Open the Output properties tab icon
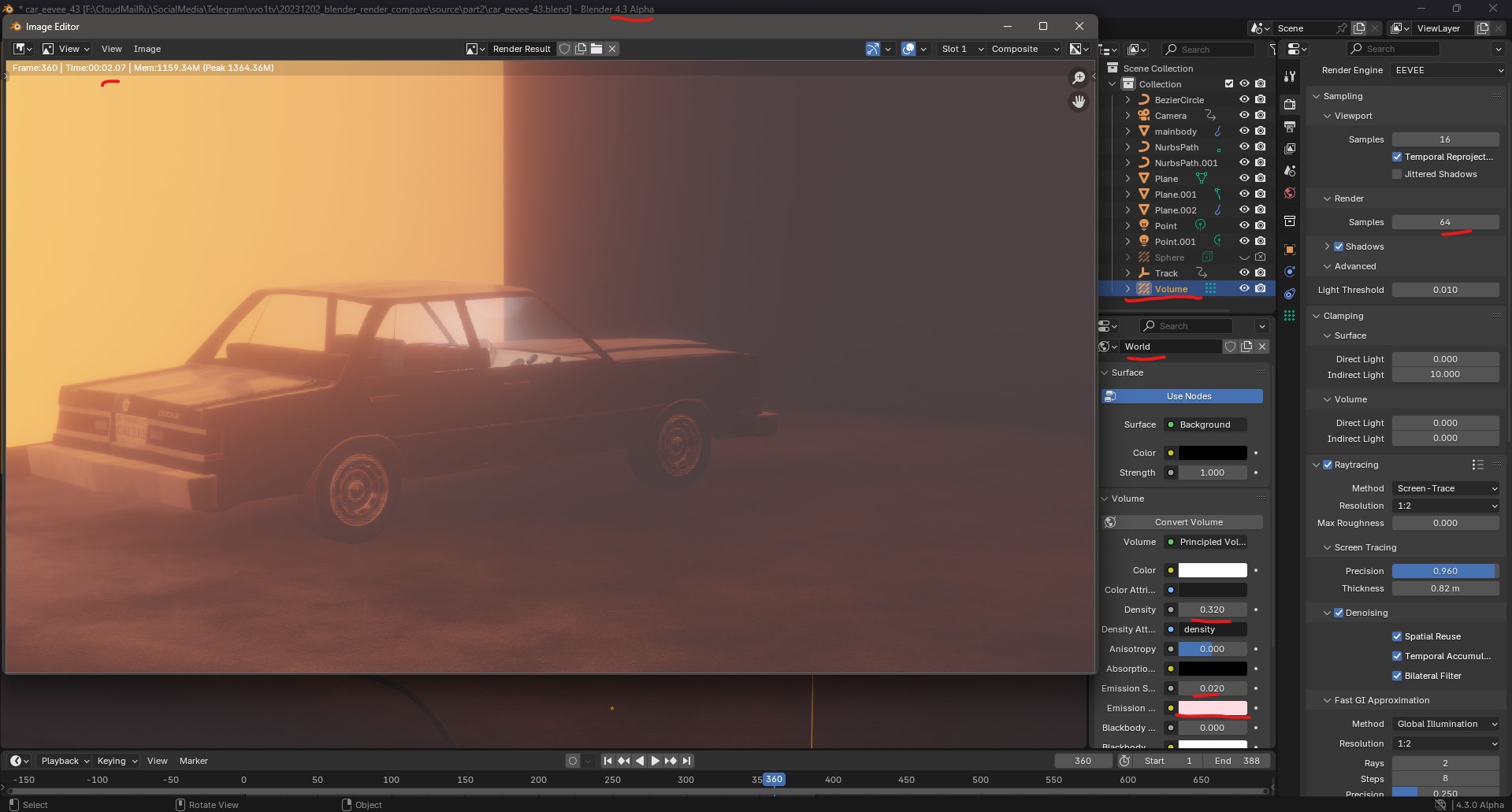The image size is (1512, 812). click(1290, 127)
